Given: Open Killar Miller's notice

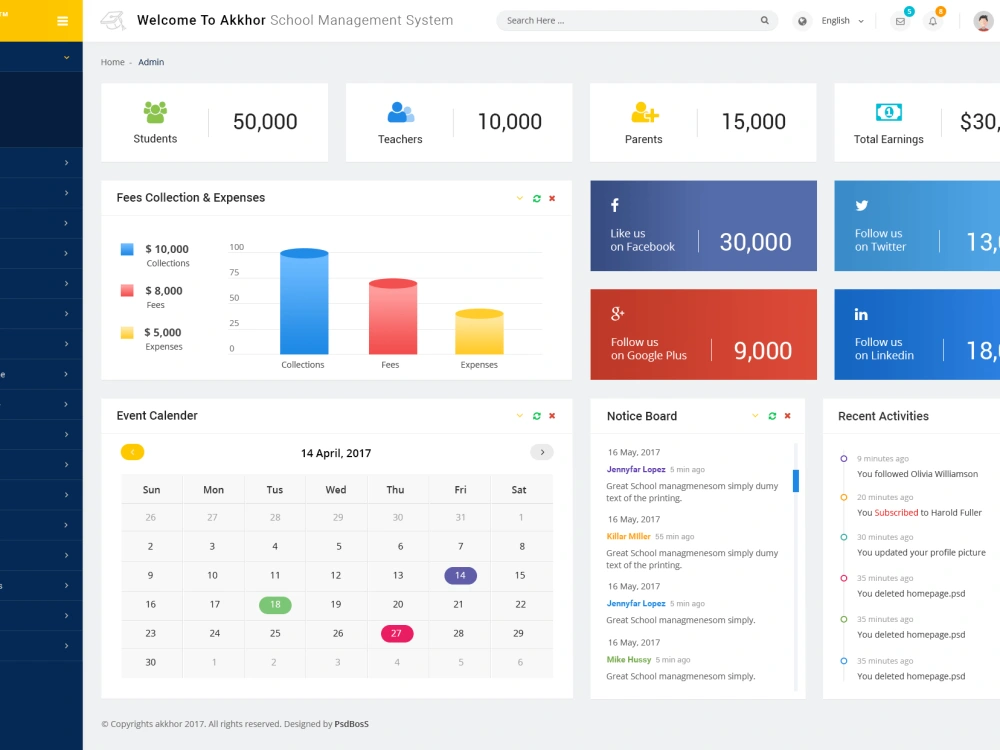Looking at the screenshot, I should (628, 536).
